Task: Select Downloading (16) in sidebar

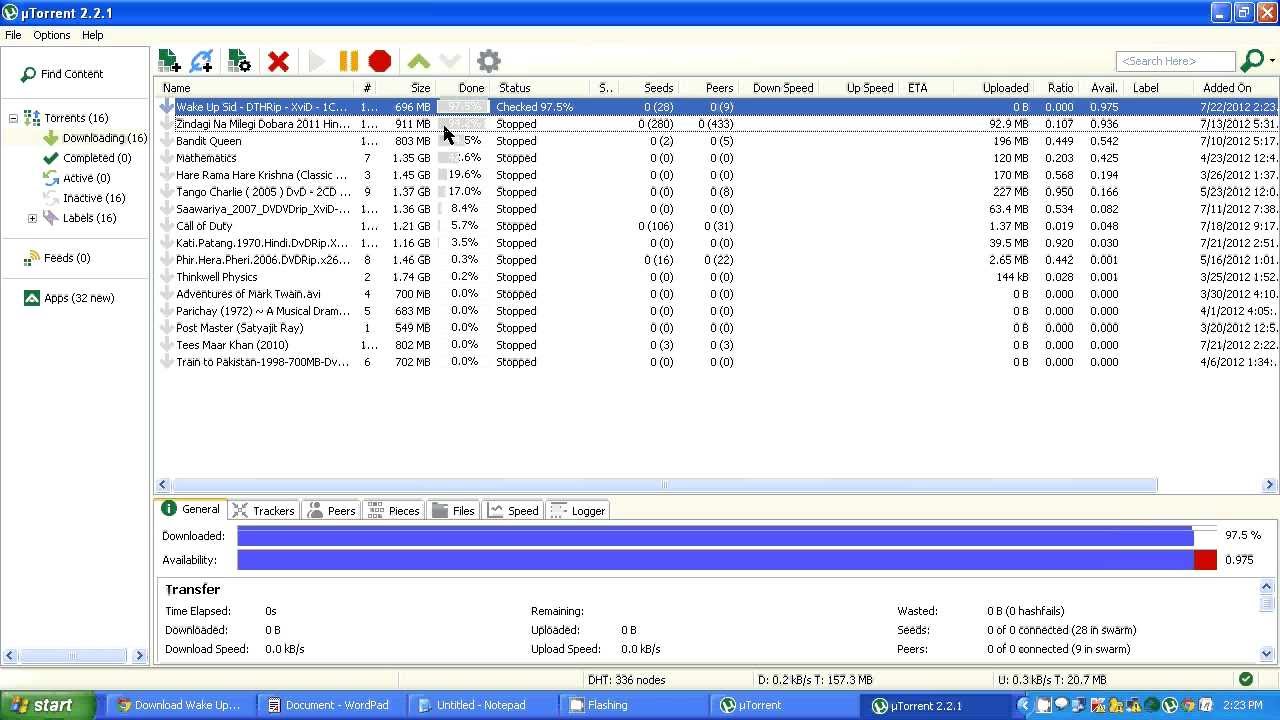Action: point(95,138)
